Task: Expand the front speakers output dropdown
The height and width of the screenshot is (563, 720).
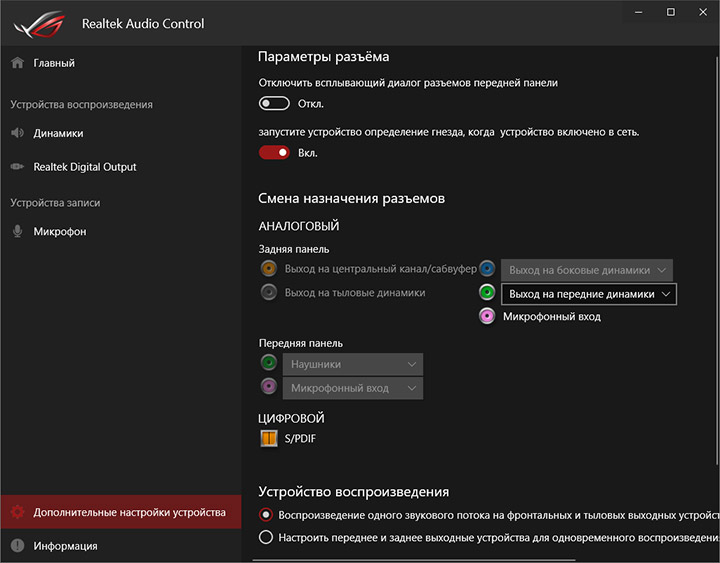Action: pos(588,294)
